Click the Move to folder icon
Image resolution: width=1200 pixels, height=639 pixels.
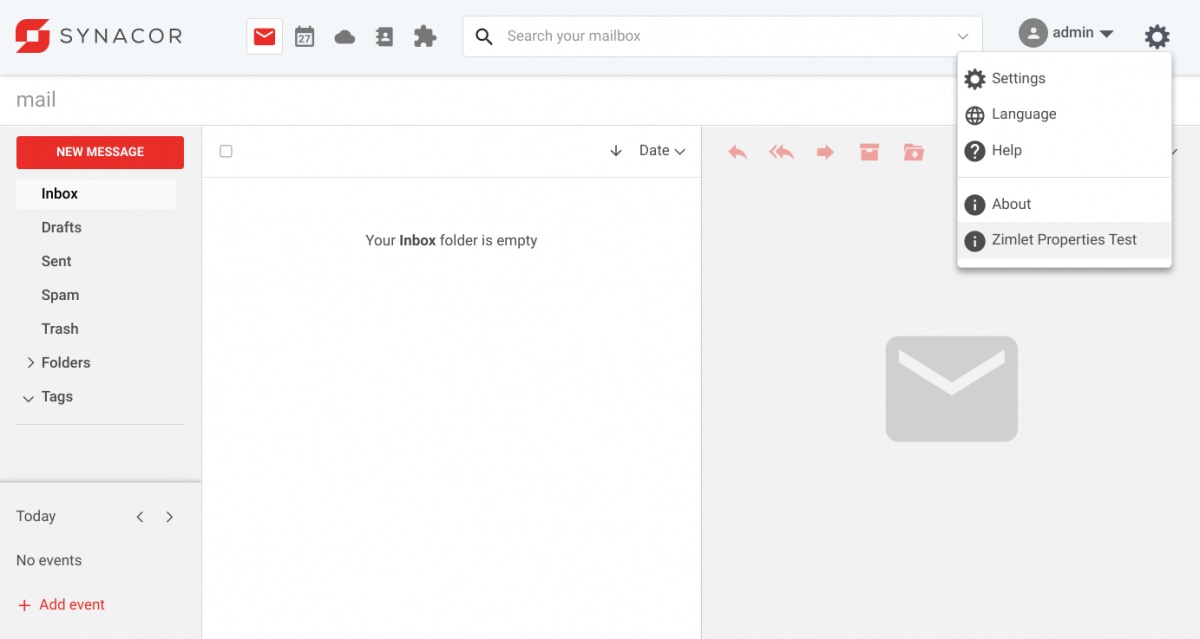(x=913, y=152)
